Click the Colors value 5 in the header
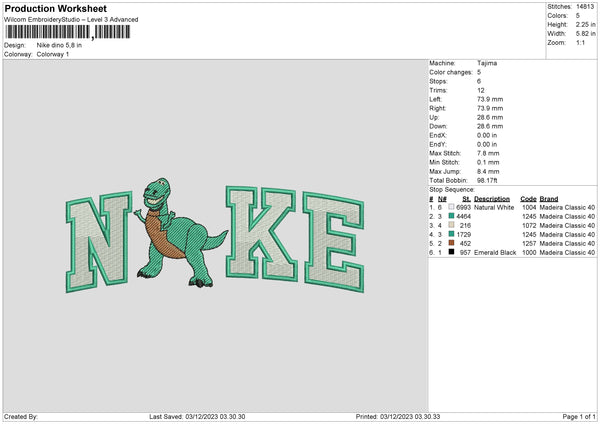 [x=578, y=16]
